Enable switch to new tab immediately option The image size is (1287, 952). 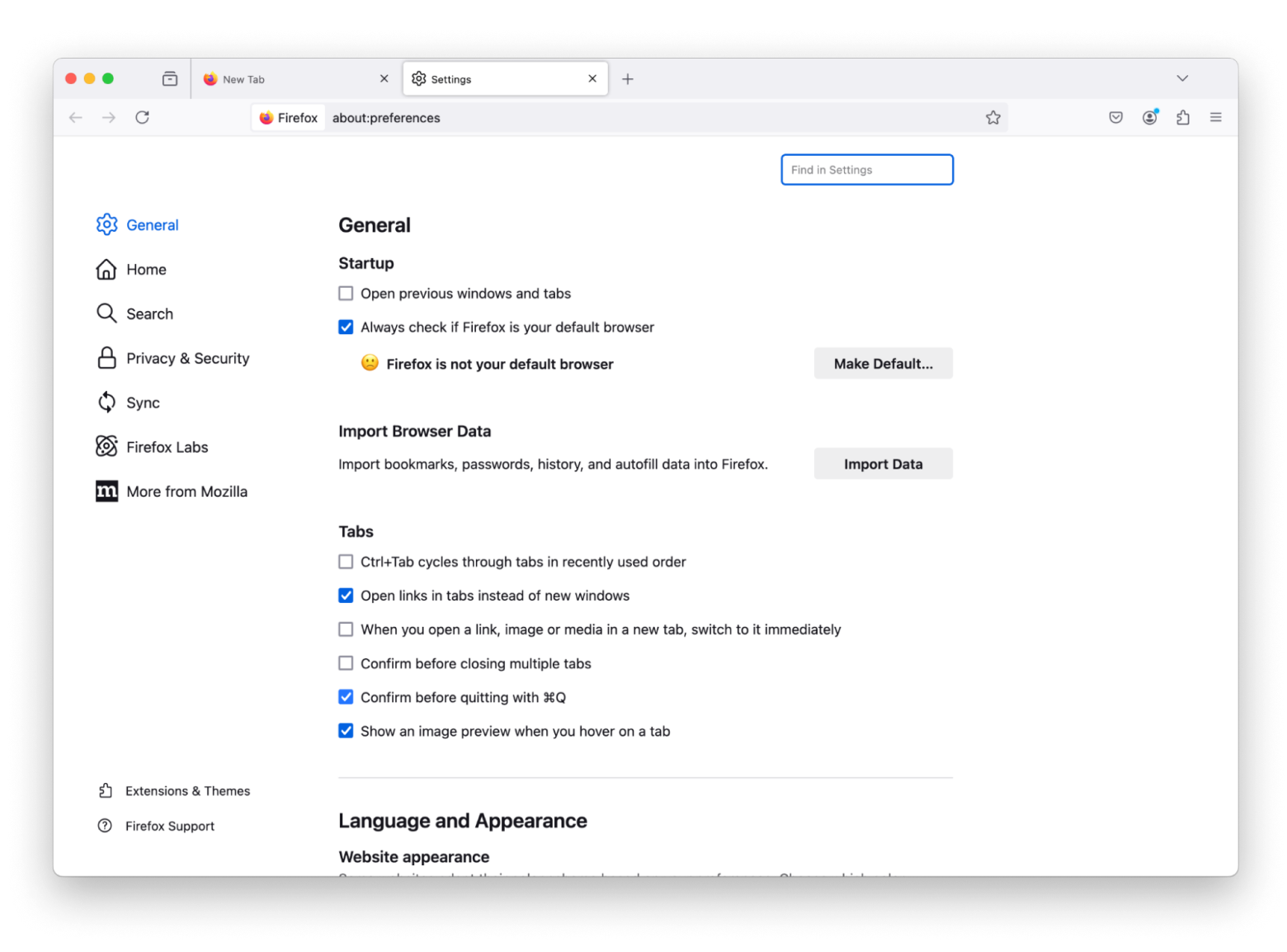click(346, 630)
